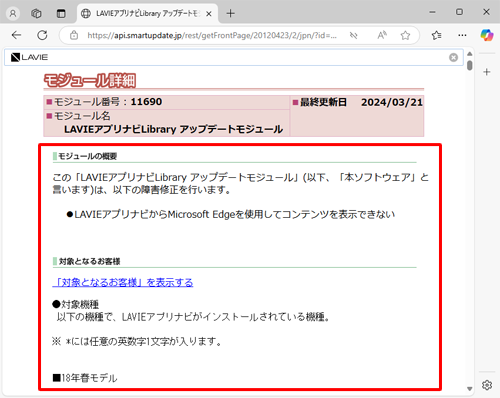Close the LAVIEアプリナビLibrary tab
Screen dimensions: 500x398
tap(209, 14)
